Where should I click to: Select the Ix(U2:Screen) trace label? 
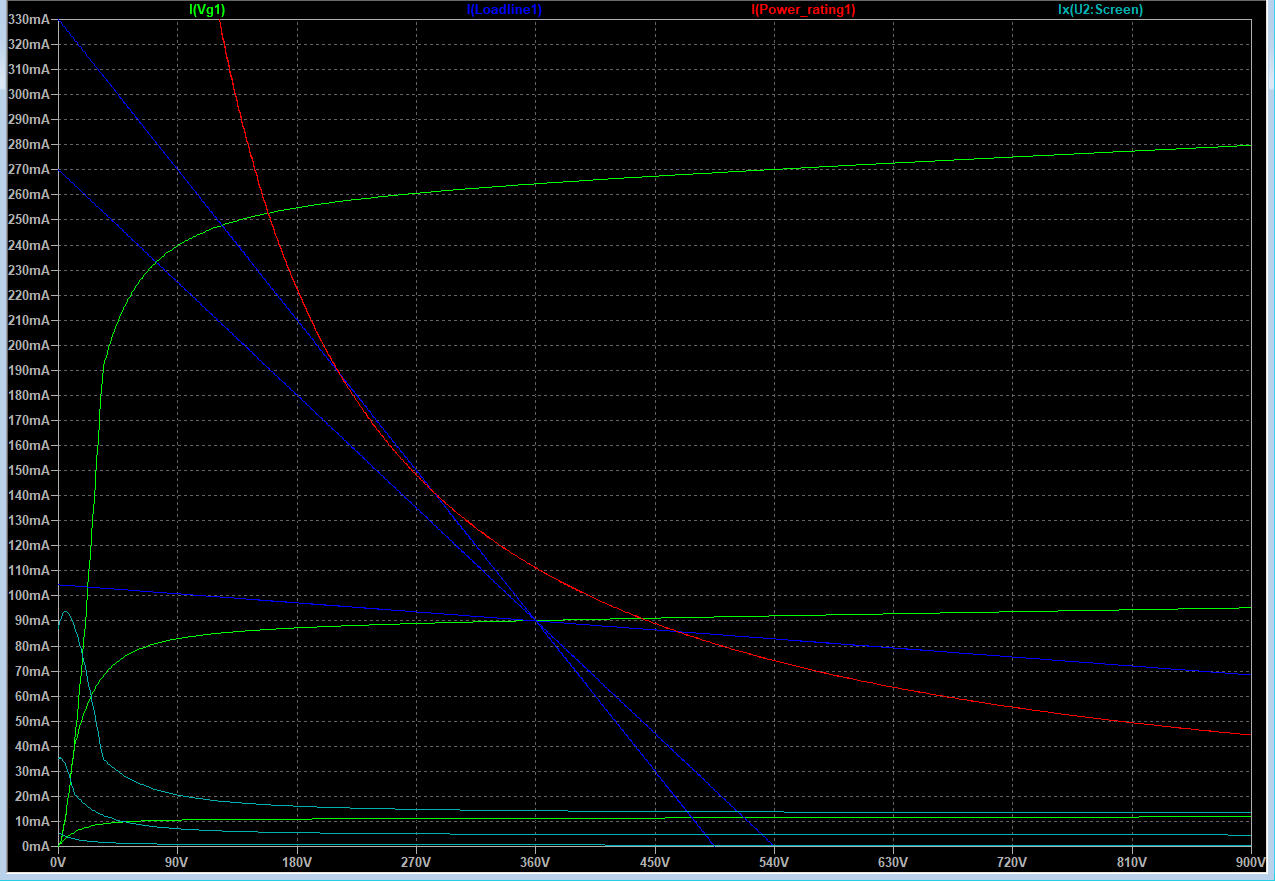(1100, 9)
